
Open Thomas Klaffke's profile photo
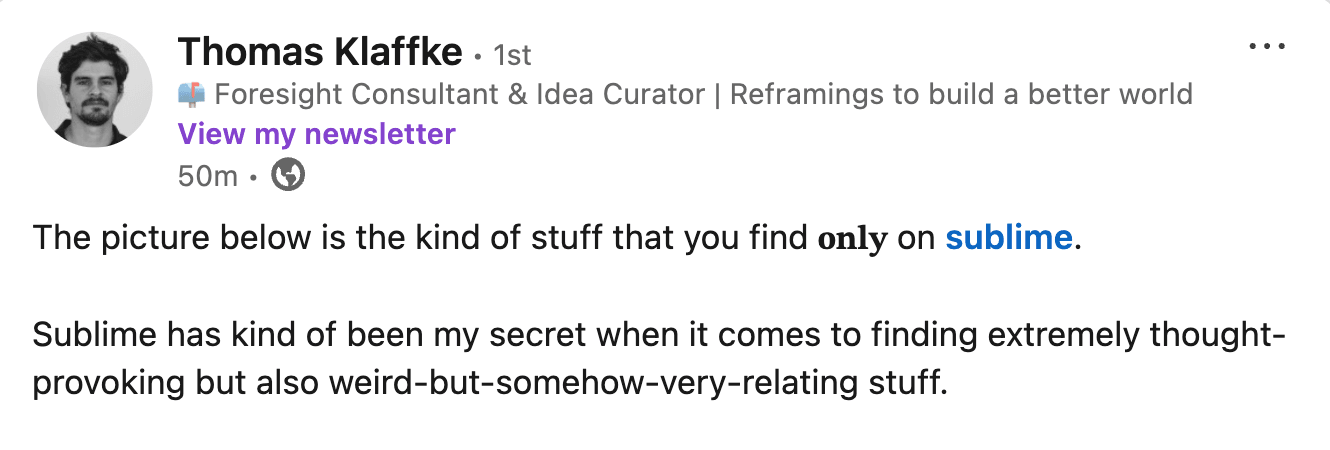[x=95, y=90]
